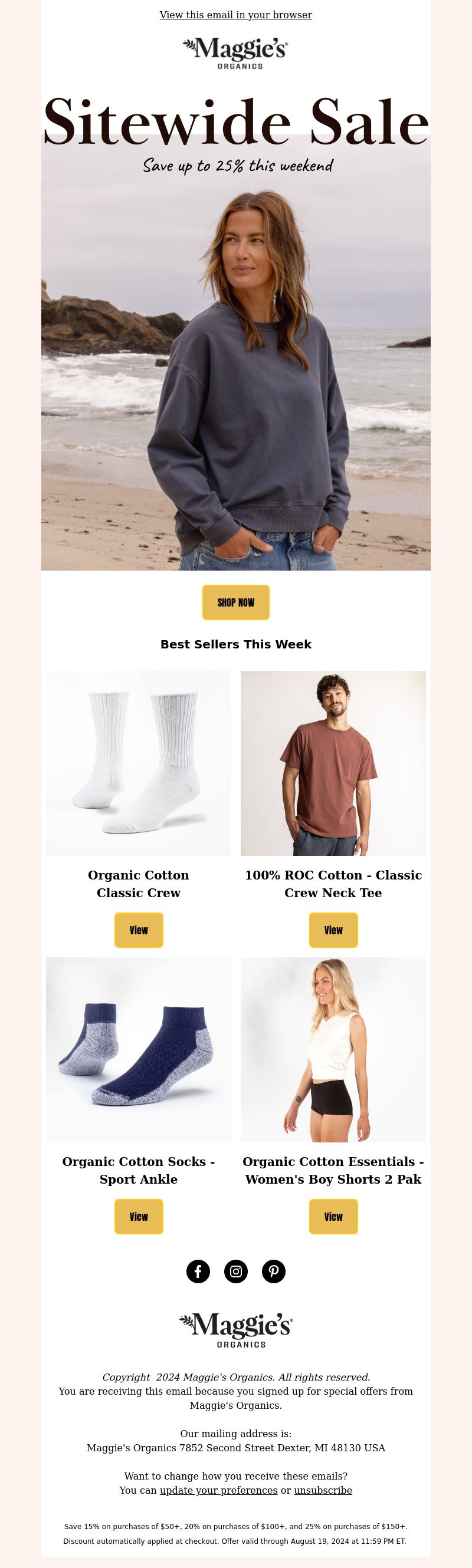View the Sport Ankle socks product
Image resolution: width=472 pixels, height=1568 pixels.
[x=139, y=1216]
